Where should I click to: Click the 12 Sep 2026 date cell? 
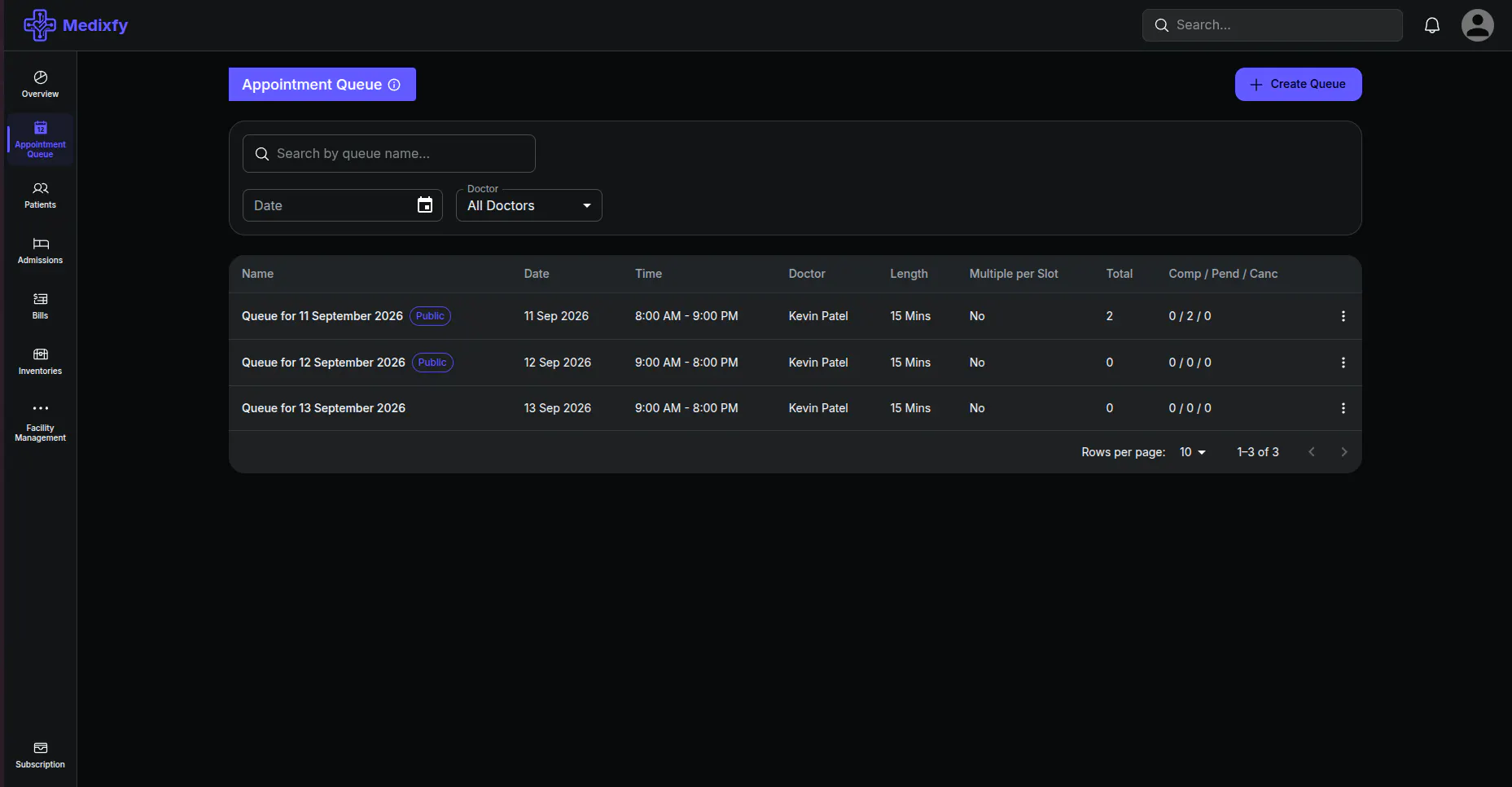tap(558, 363)
